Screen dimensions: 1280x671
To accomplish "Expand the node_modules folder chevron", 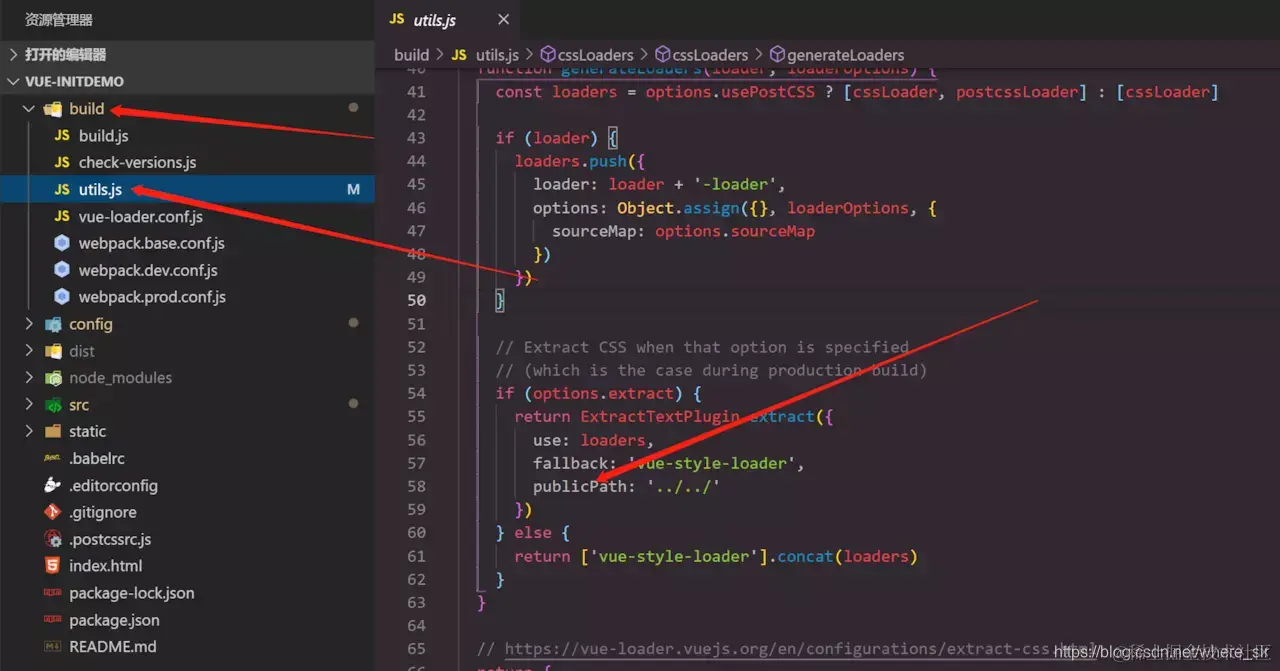I will click(28, 378).
